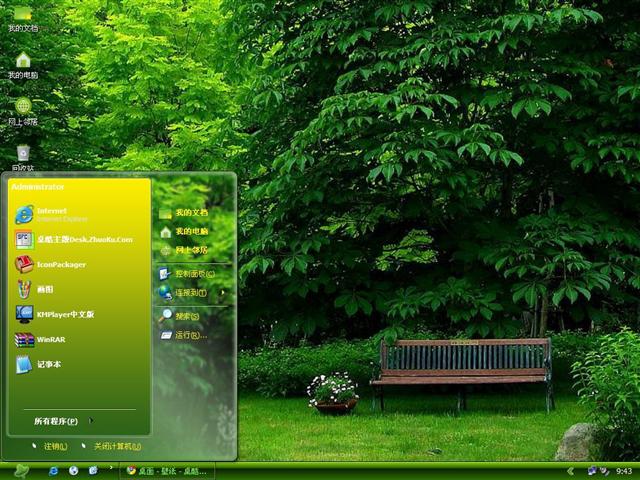
Task: Click the 关闭计算机(U) shut down button
Action: (111, 447)
